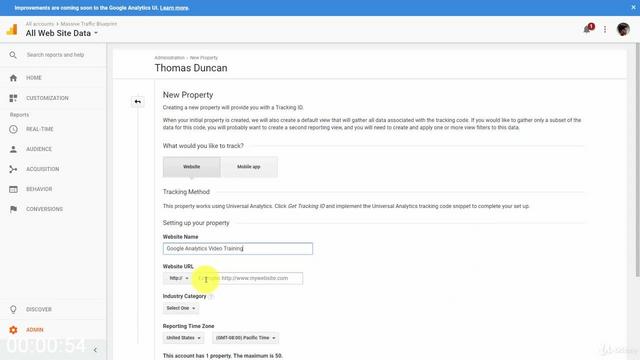Collapse the left sidebar with chevron
Screen dimensions: 640x360
click(95, 350)
